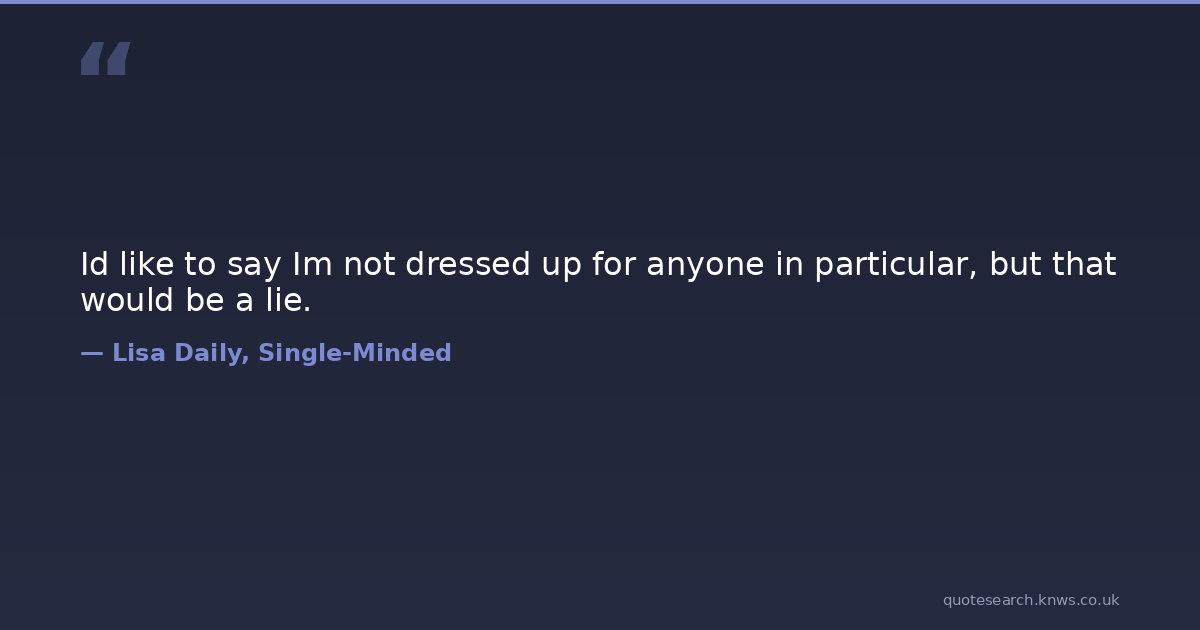Click the word "say" in the quote
The width and height of the screenshot is (1200, 630).
(x=254, y=265)
